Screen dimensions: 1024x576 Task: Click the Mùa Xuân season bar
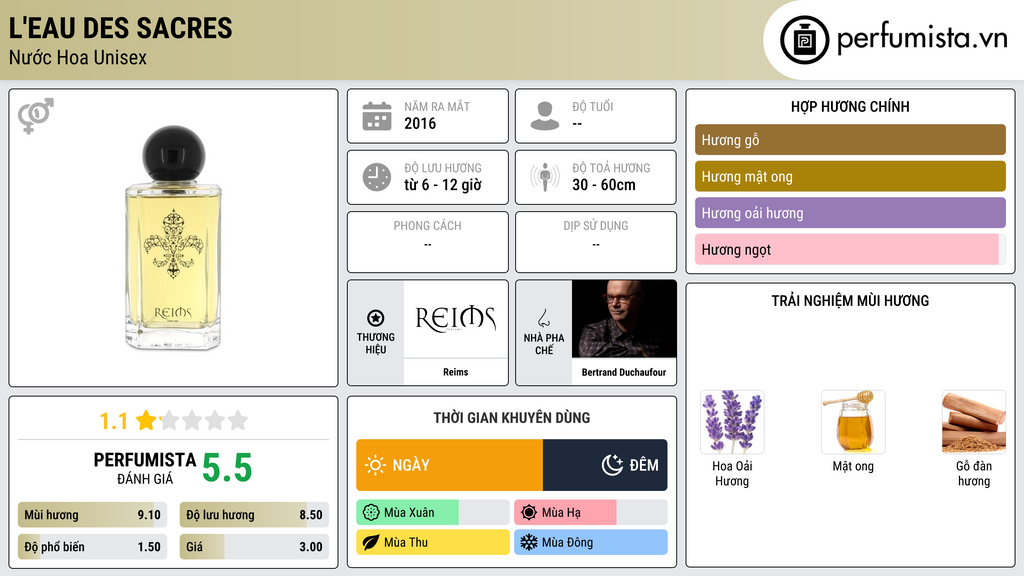[x=433, y=513]
